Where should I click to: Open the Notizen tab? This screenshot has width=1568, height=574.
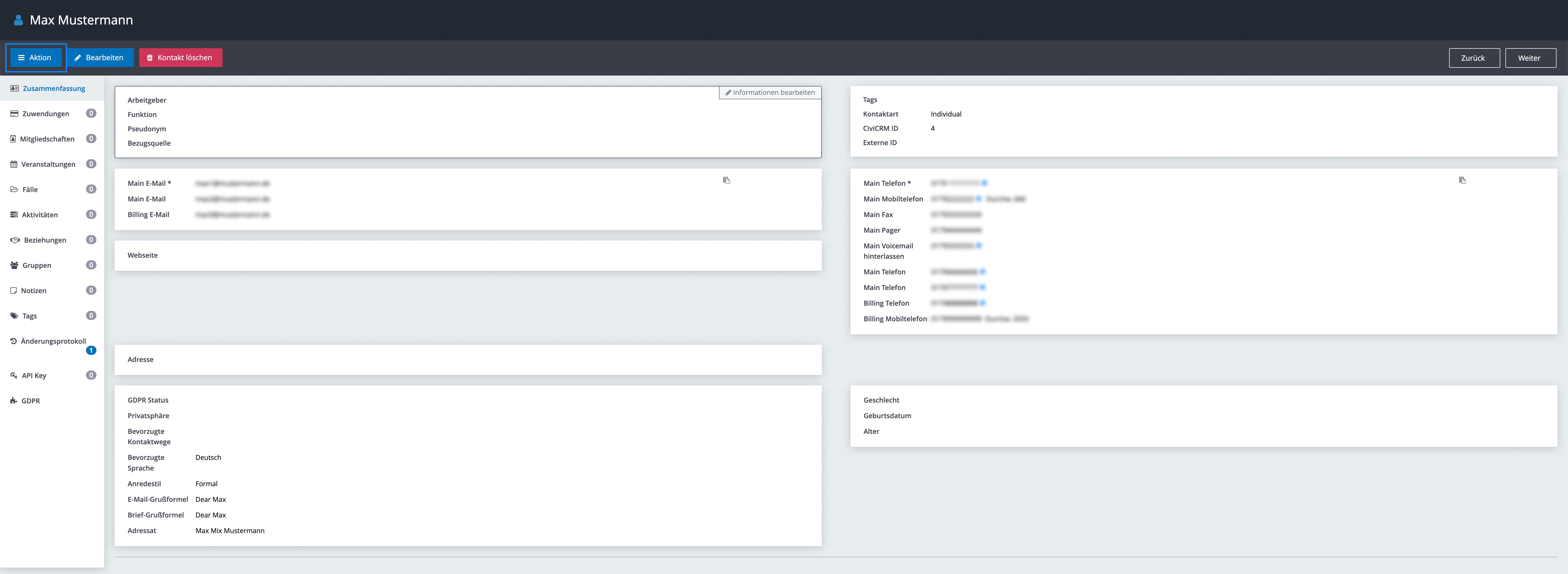pos(52,290)
